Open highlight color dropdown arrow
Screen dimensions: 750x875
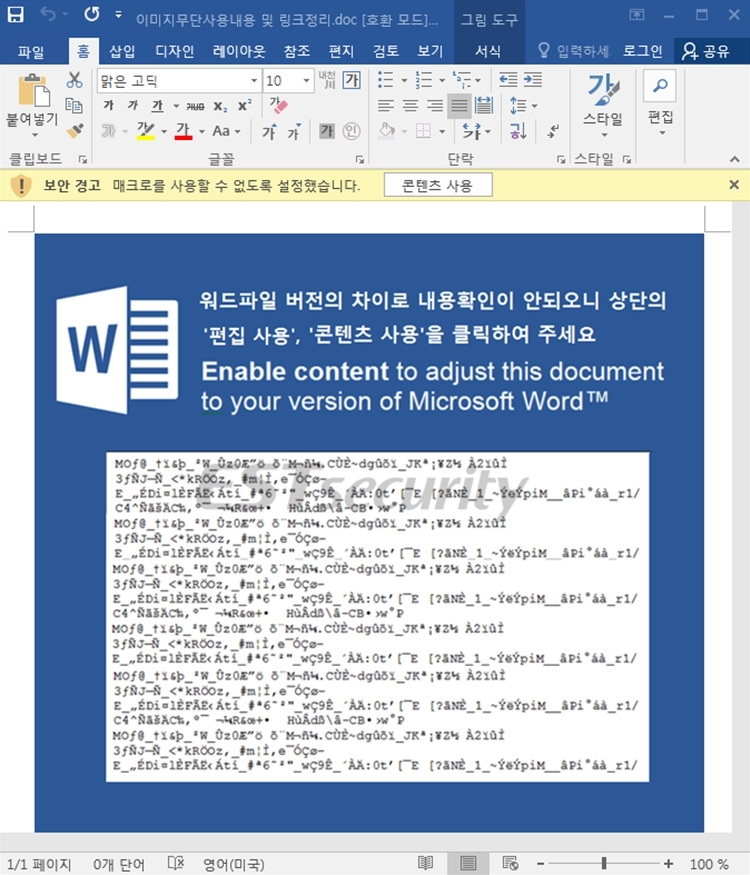coord(164,132)
